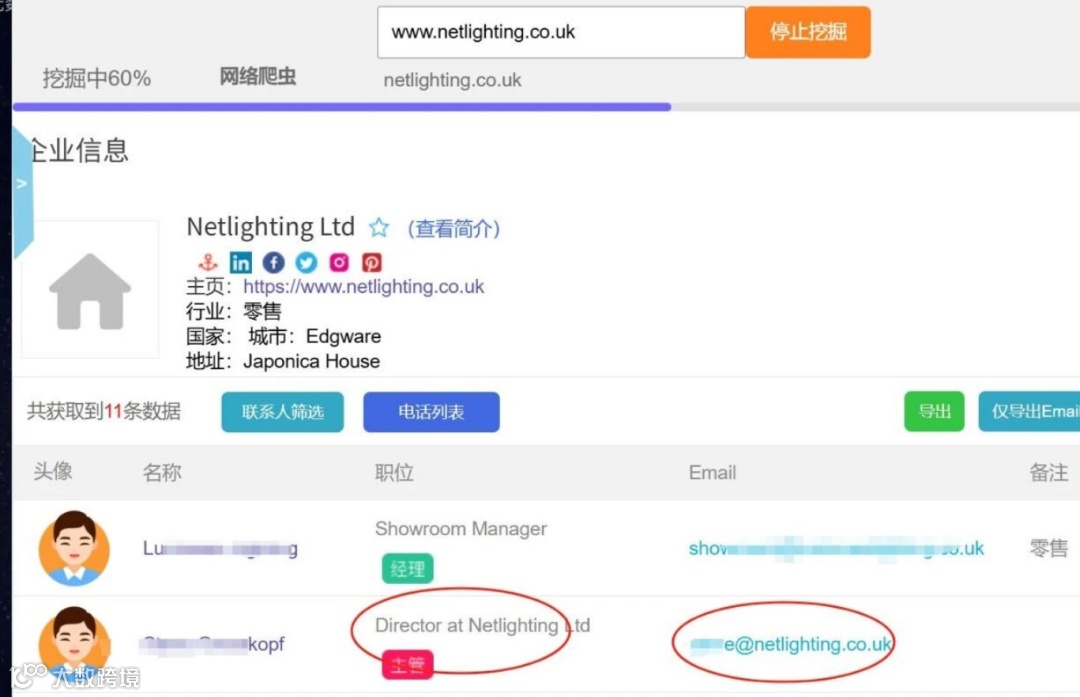Click the 行业 零售 industry line
The image size is (1080, 697).
[x=233, y=311]
